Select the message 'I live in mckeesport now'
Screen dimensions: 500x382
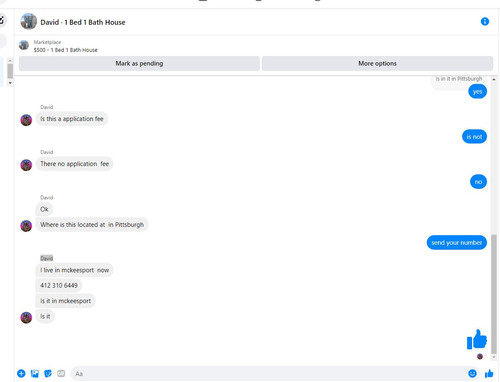coord(74,270)
